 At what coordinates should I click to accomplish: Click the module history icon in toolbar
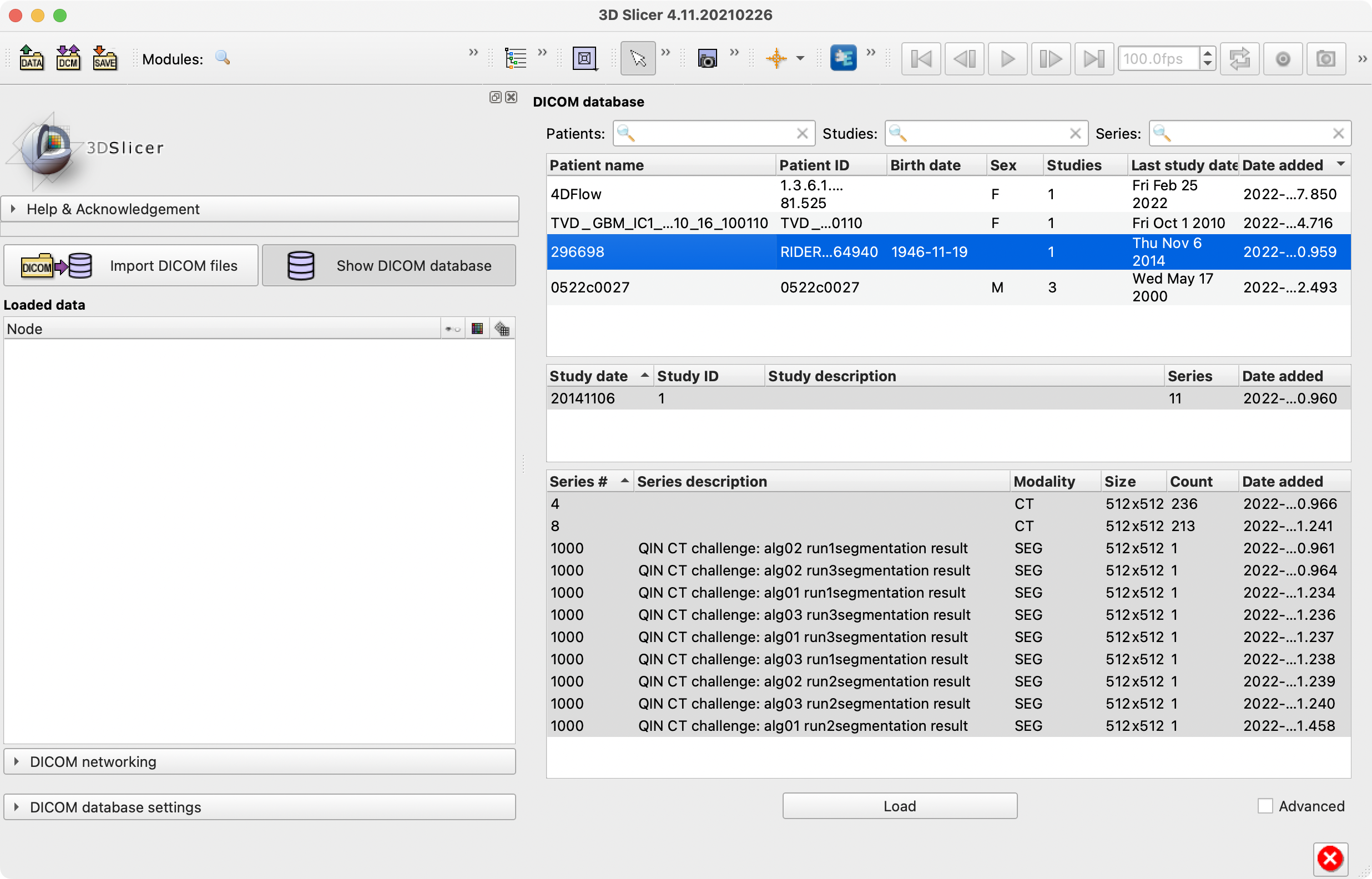pyautogui.click(x=516, y=58)
